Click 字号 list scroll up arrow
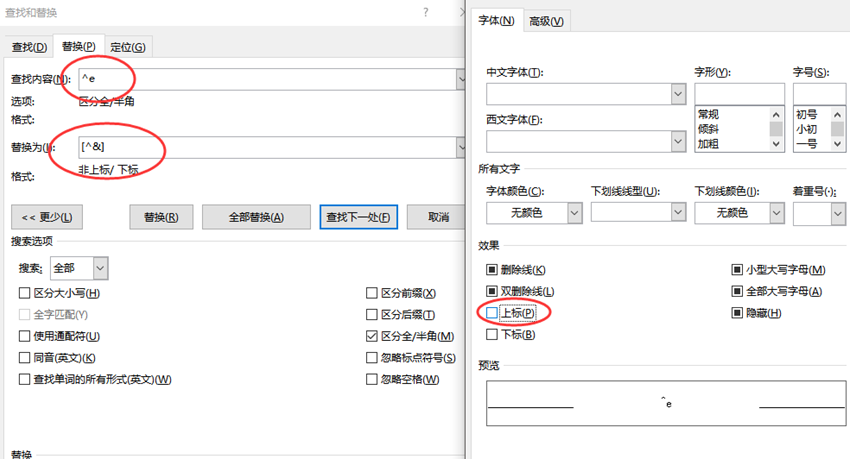The image size is (850, 459). tap(838, 114)
